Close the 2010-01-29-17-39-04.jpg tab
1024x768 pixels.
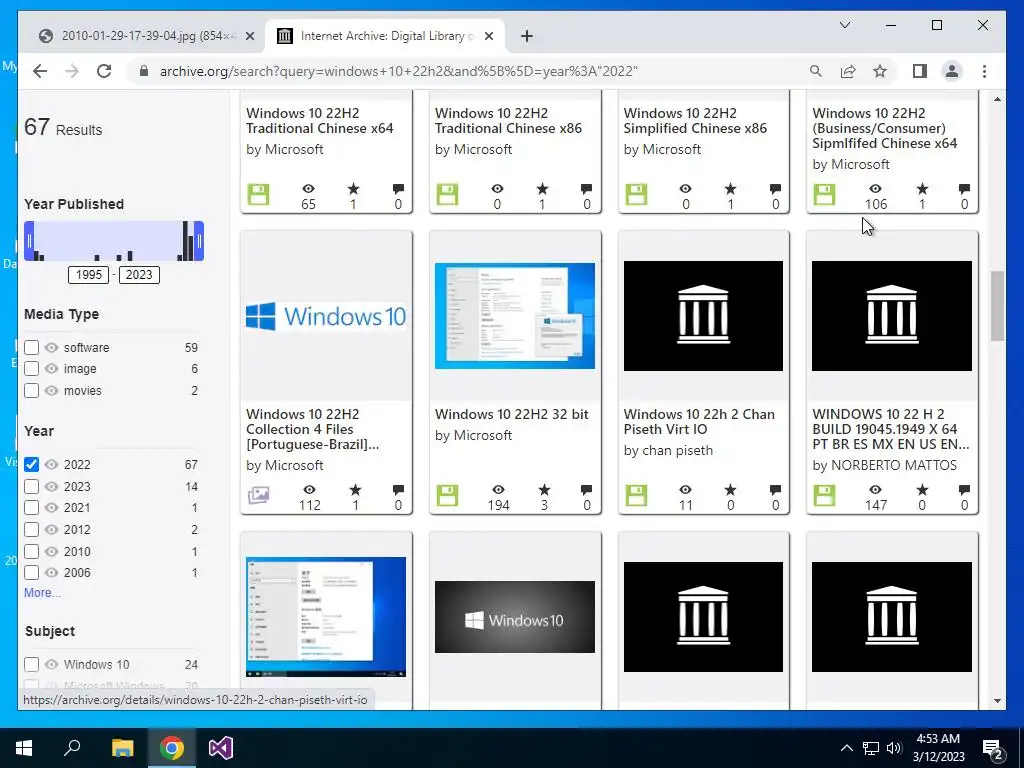(249, 36)
